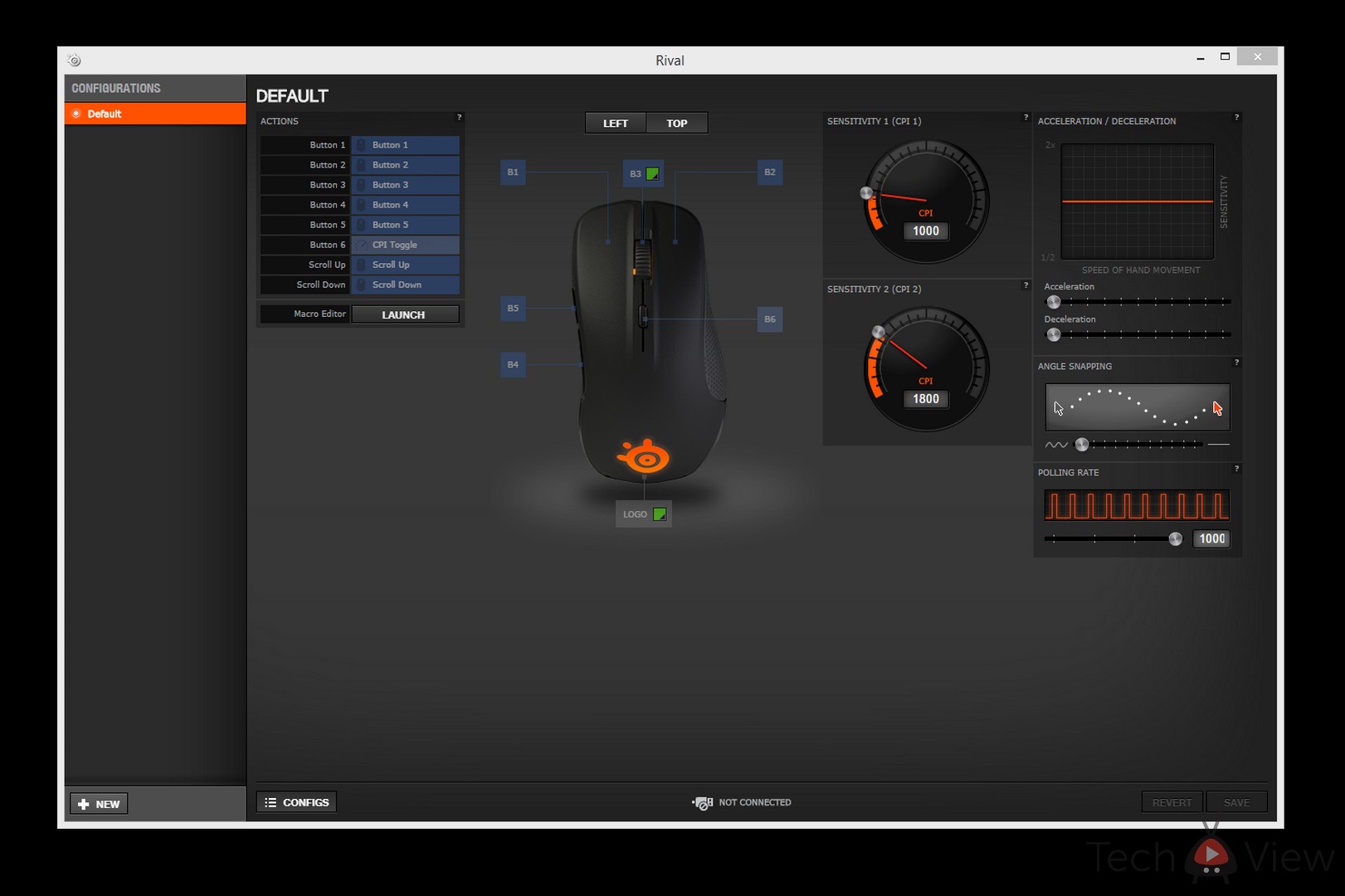Viewport: 1345px width, 896px height.
Task: Minimize the Rival window
Action: (1200, 57)
